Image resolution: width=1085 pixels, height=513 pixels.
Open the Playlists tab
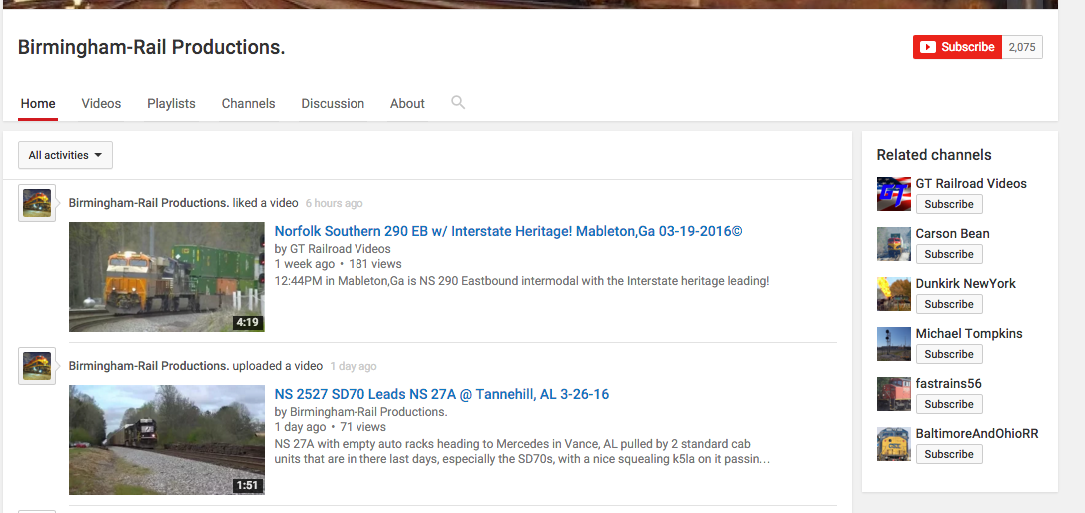coord(172,104)
